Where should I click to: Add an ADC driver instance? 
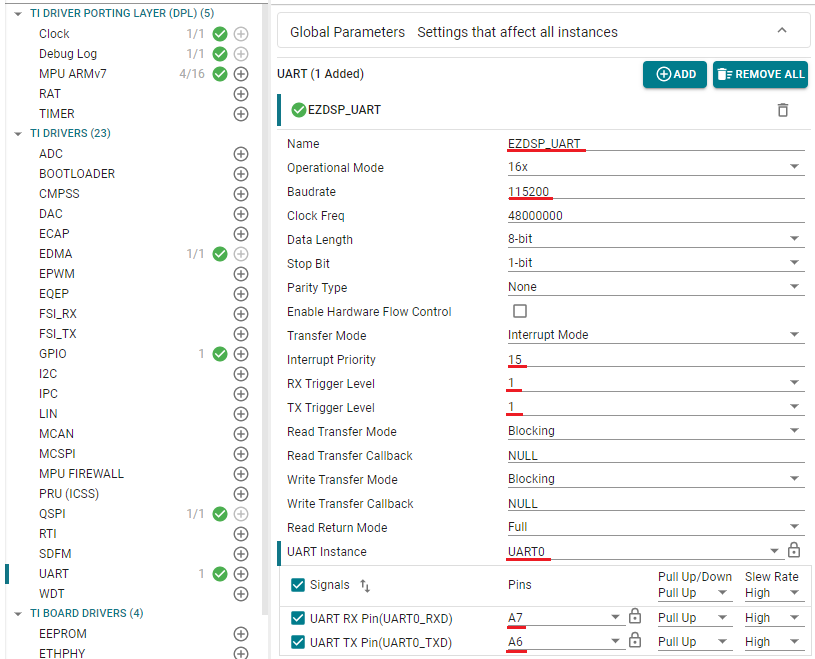tap(240, 154)
